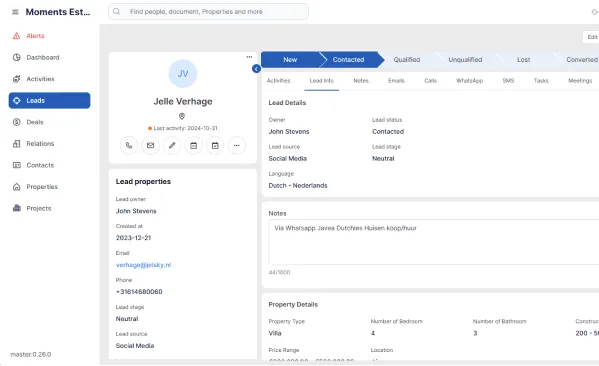Switch to the Notes tab
The height and width of the screenshot is (366, 599).
pos(361,81)
